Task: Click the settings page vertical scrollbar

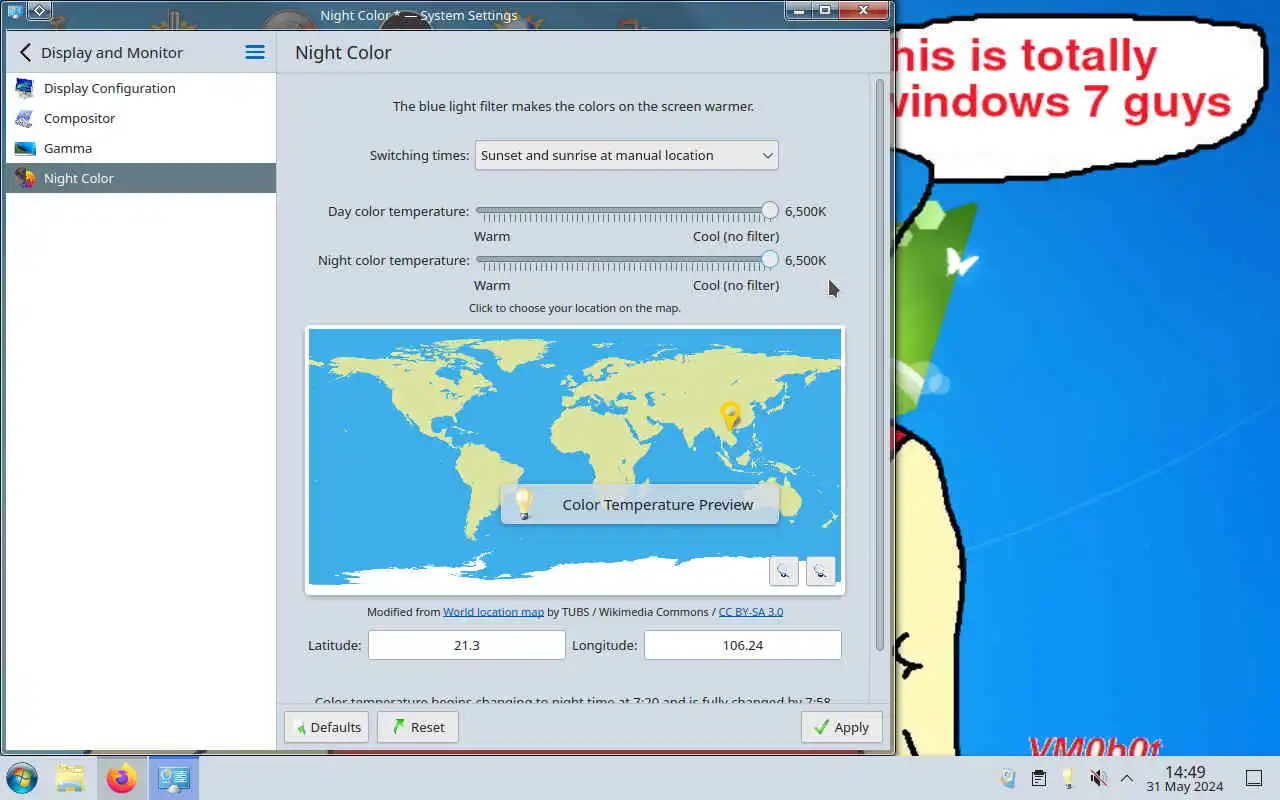Action: click(880, 365)
